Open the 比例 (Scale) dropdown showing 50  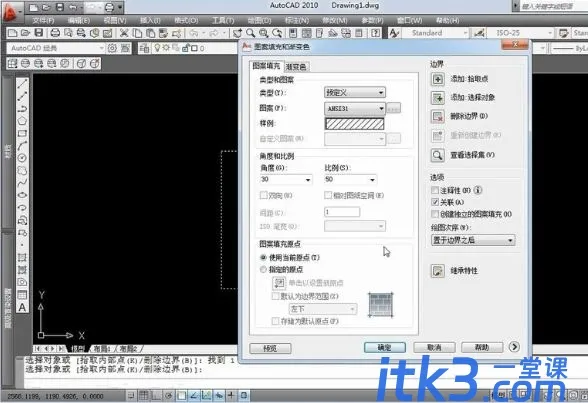click(350, 180)
